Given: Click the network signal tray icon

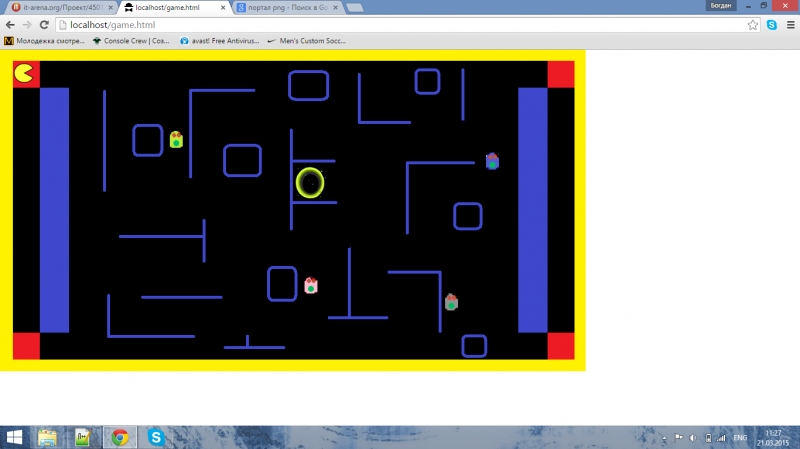Looking at the screenshot, I should click(x=721, y=438).
